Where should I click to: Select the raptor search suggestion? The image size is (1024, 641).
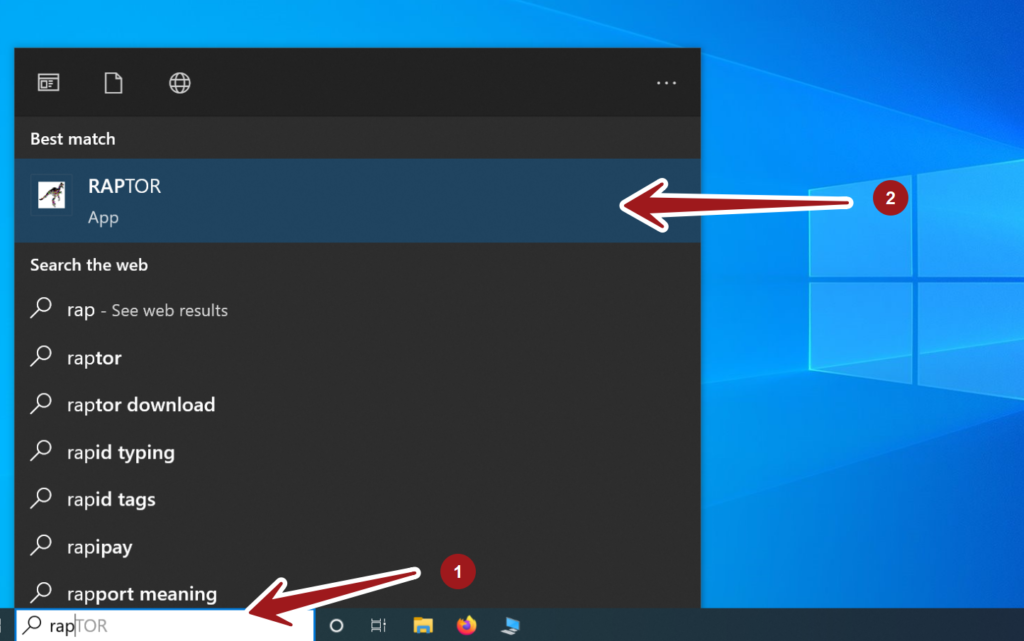[95, 357]
